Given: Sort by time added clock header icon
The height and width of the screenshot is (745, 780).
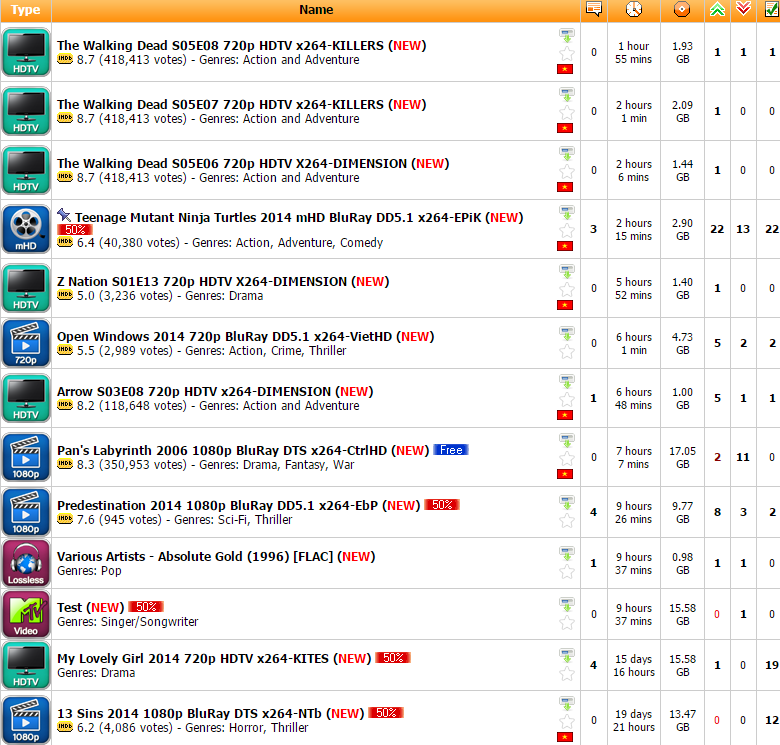Looking at the screenshot, I should pyautogui.click(x=634, y=9).
